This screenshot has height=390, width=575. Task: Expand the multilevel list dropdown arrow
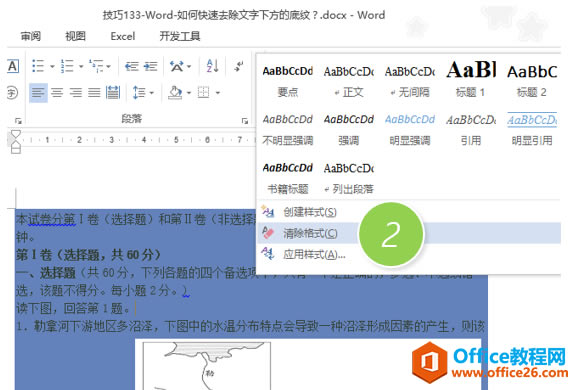click(x=109, y=67)
